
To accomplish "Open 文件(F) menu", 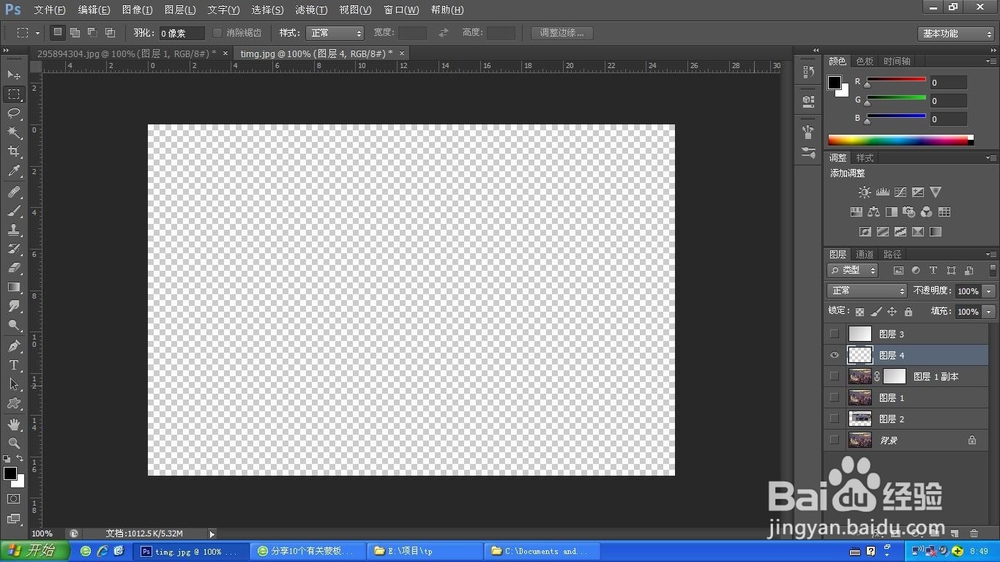I will [x=49, y=10].
